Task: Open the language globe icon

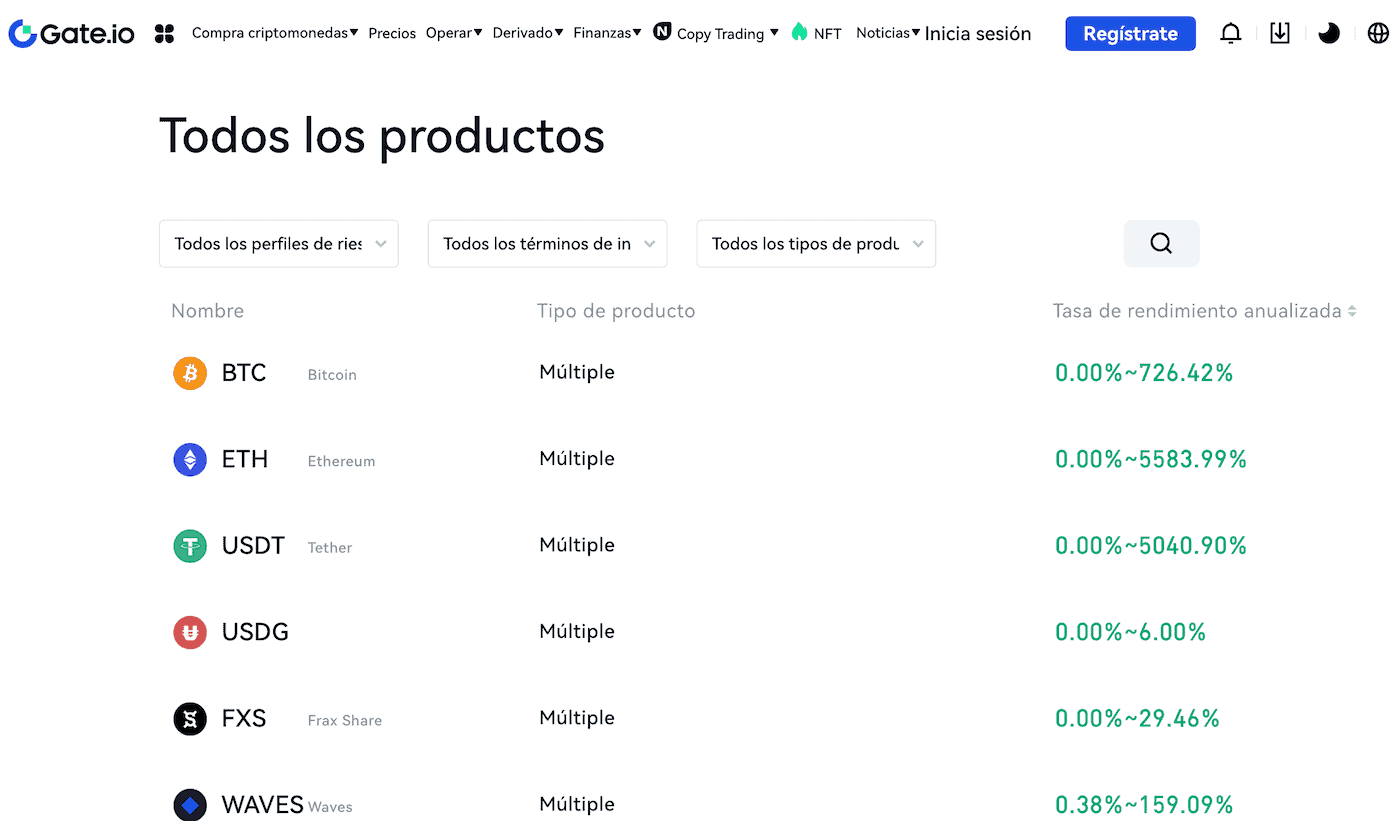Action: tap(1378, 33)
